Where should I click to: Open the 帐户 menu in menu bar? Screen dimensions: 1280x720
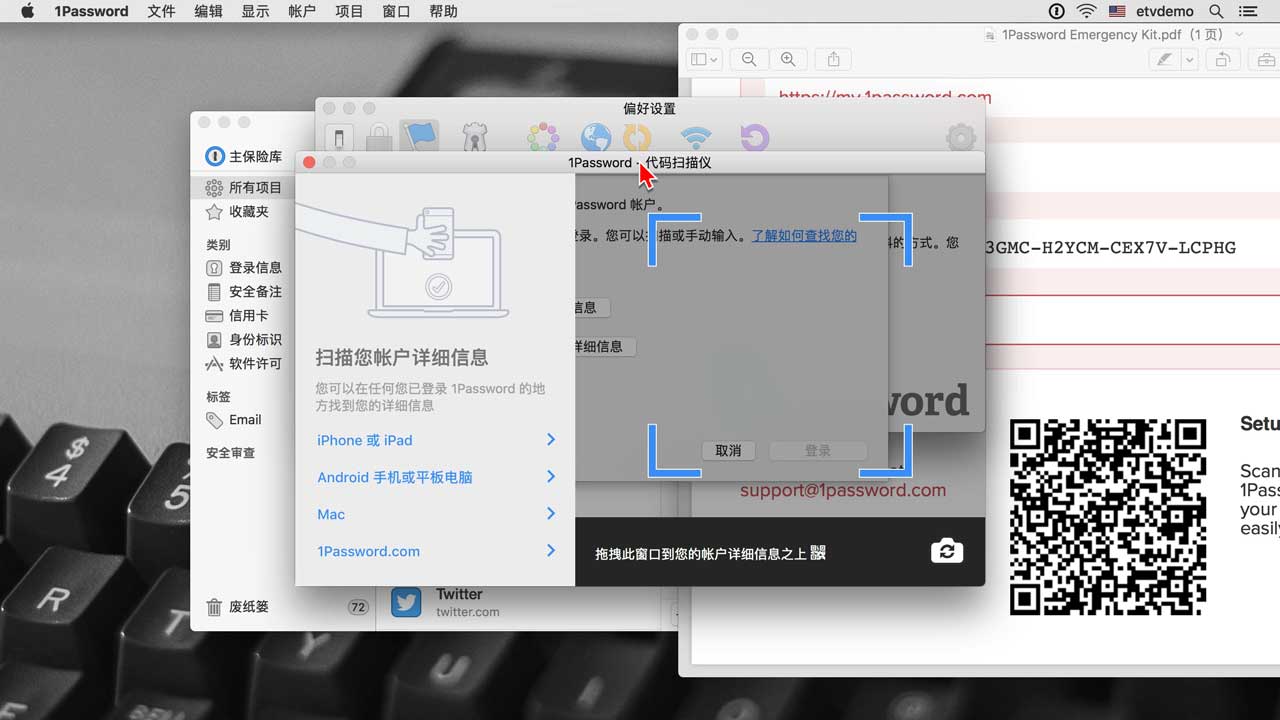tap(301, 11)
